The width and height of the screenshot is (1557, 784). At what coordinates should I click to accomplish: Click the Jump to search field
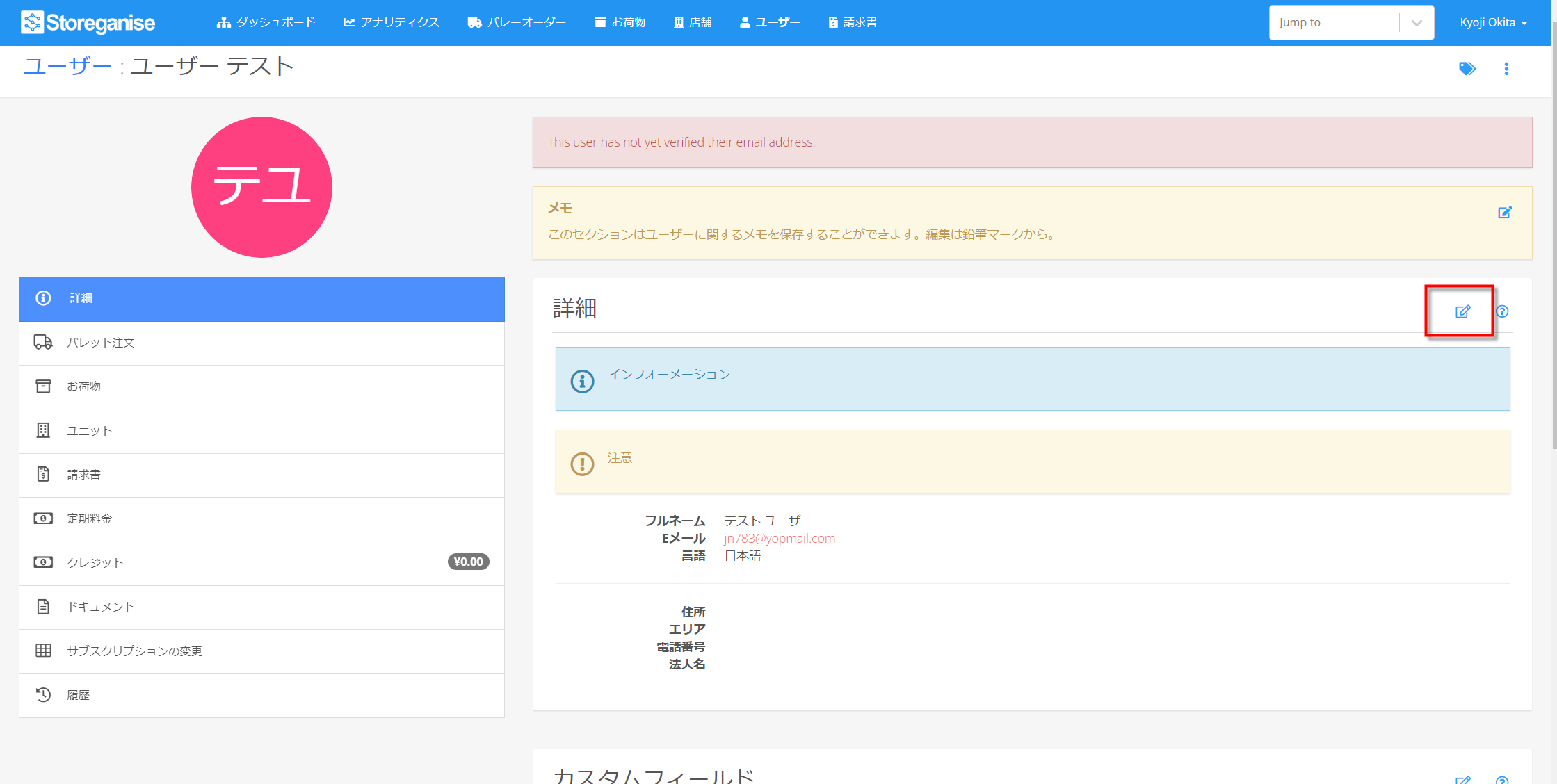(x=1334, y=22)
